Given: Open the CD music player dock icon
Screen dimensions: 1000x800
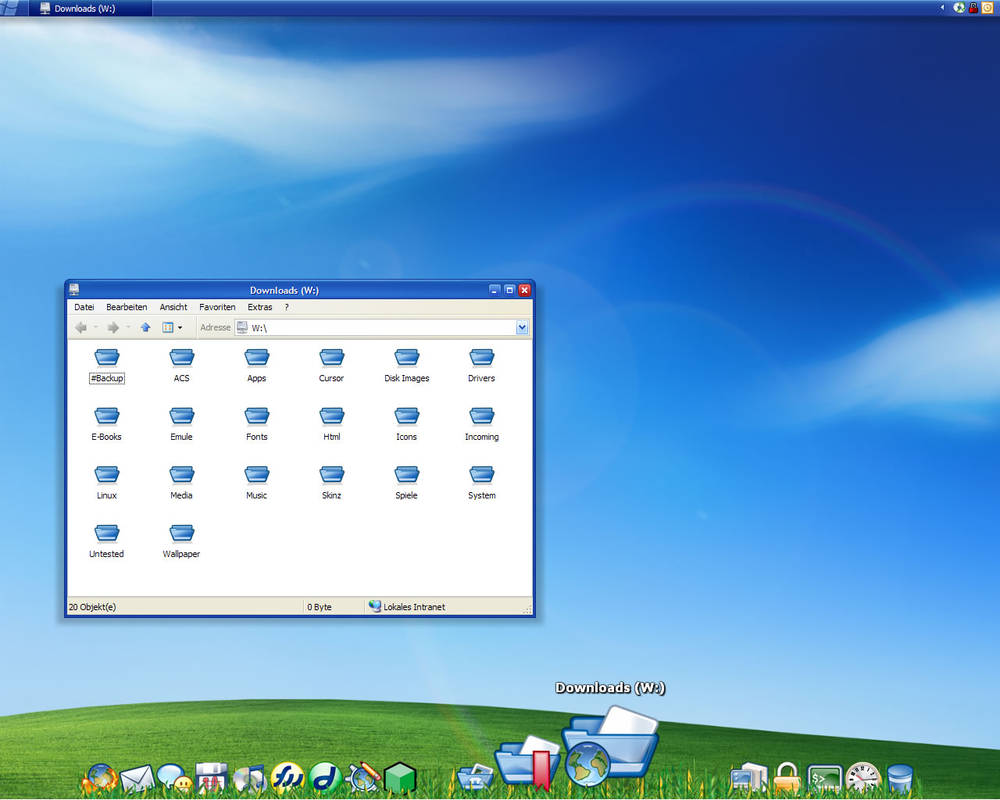Looking at the screenshot, I should 249,778.
